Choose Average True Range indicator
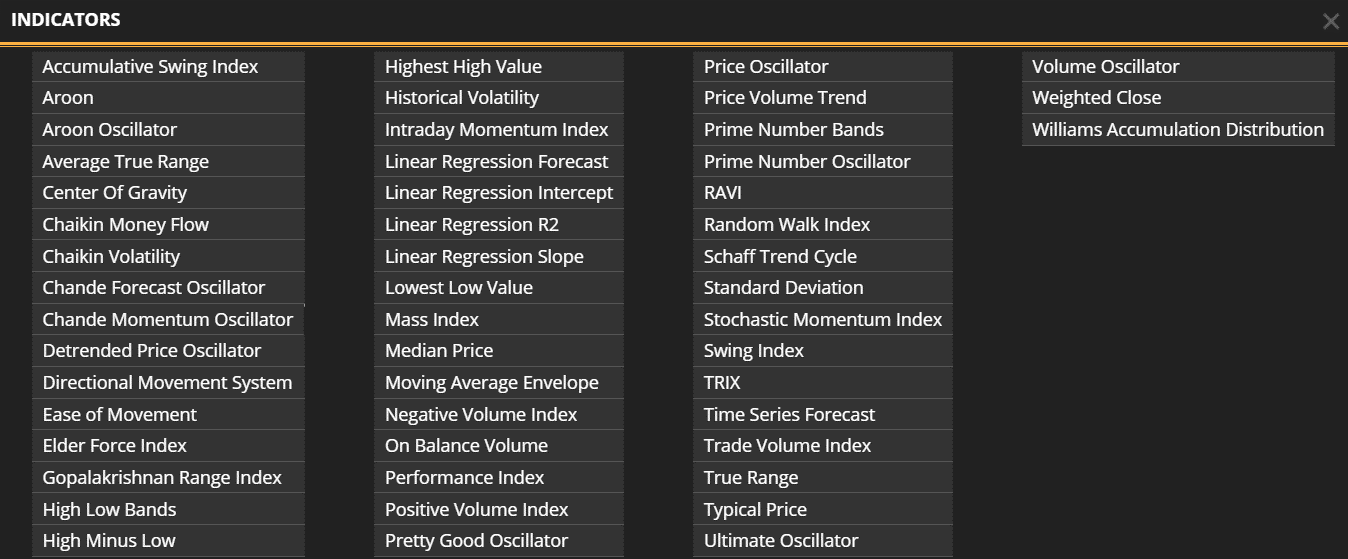 point(126,162)
